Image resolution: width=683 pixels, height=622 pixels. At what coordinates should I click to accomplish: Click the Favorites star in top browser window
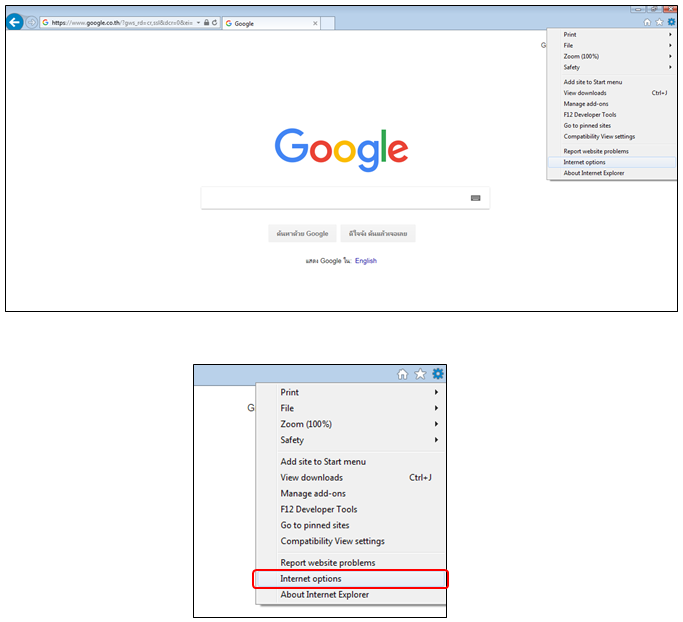(659, 22)
